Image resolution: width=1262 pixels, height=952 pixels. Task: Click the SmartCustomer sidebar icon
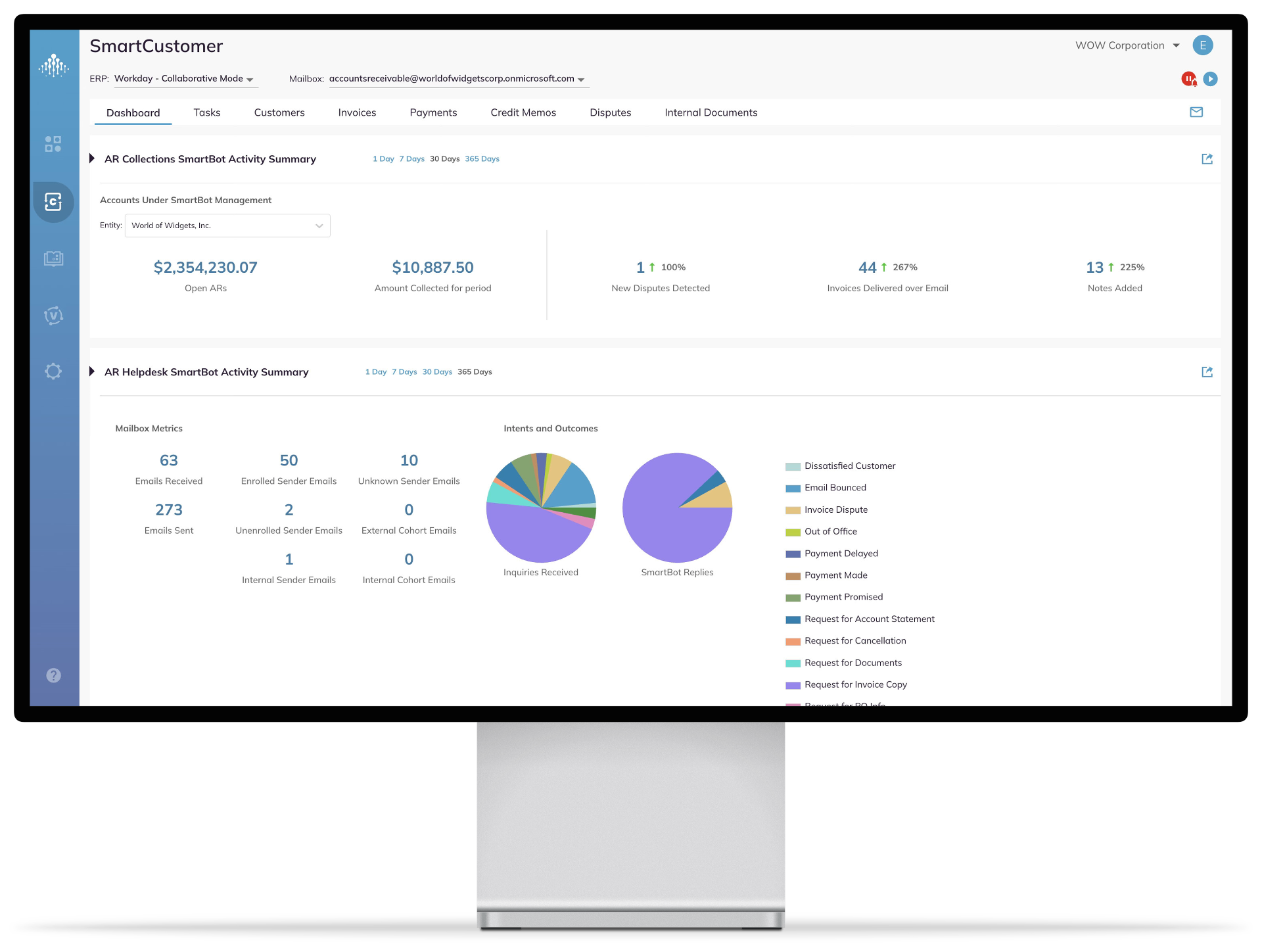pyautogui.click(x=53, y=202)
